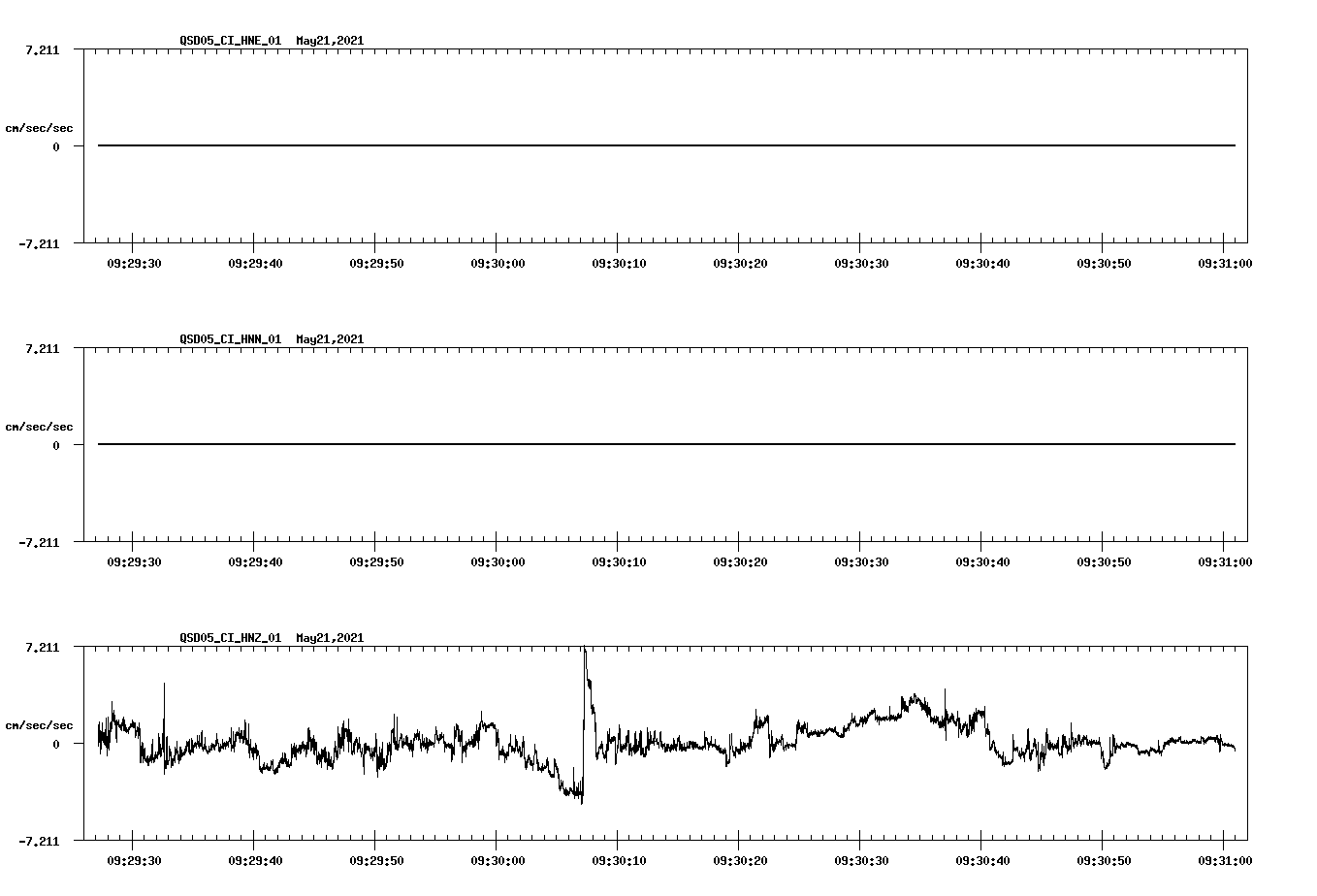Click the flat trace line in HNE plot
The height and width of the screenshot is (896, 1317).
point(667,145)
